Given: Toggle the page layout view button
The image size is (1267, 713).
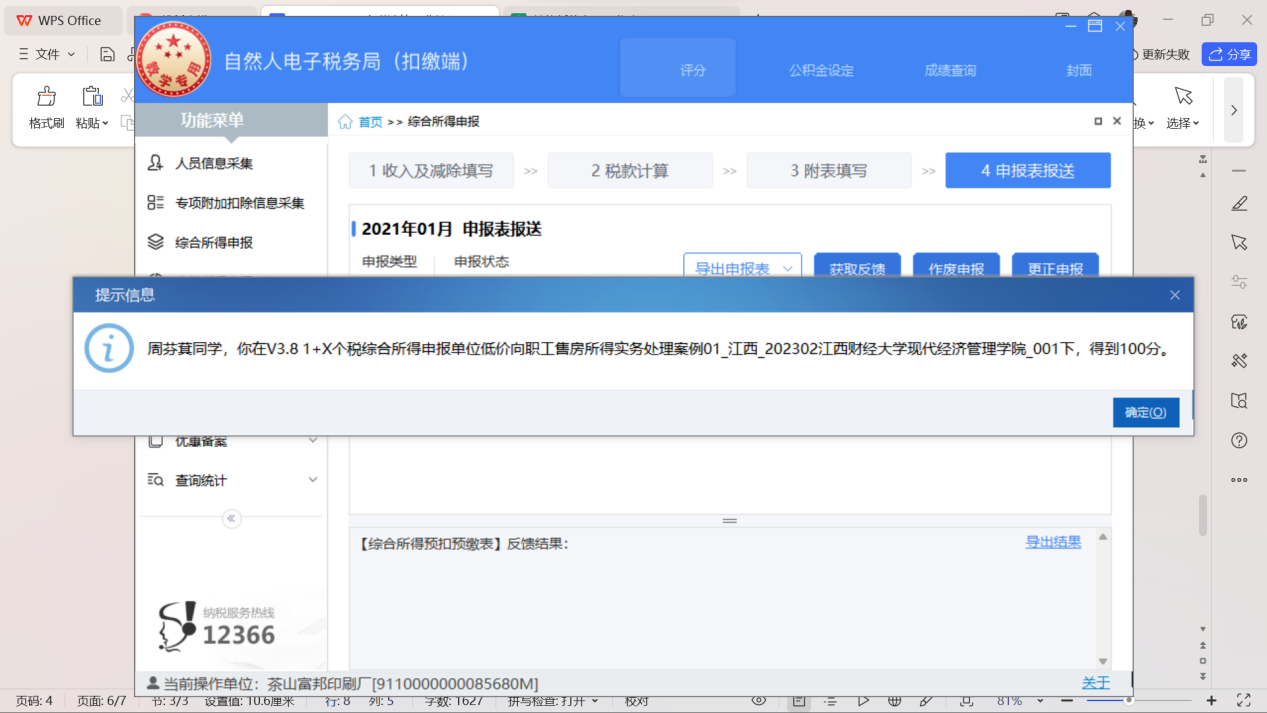Looking at the screenshot, I should click(798, 701).
